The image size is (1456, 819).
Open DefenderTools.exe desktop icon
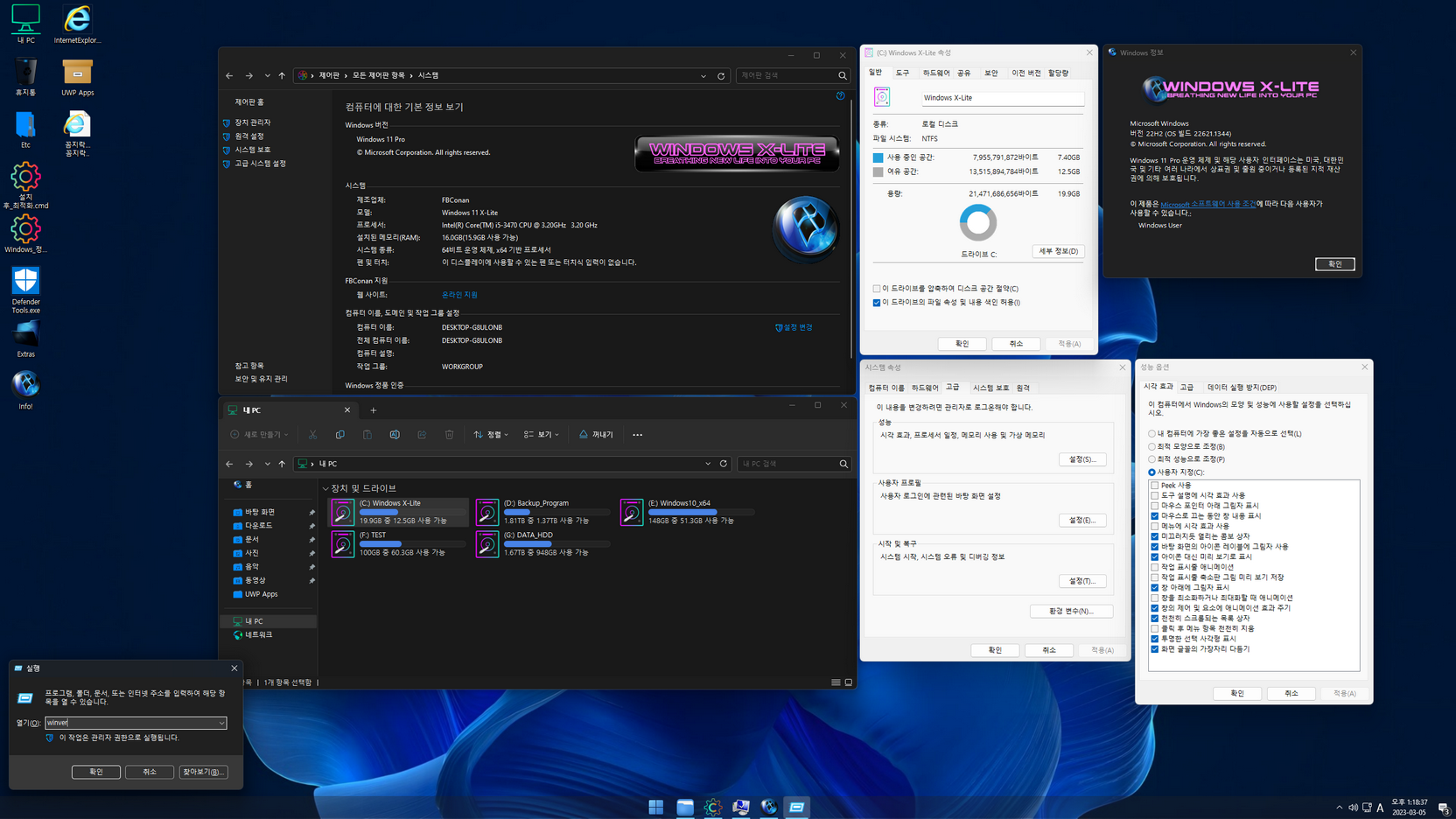[x=25, y=290]
